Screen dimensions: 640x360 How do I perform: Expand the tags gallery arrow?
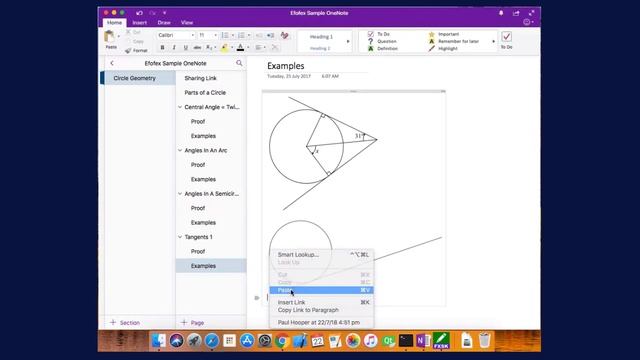[493, 41]
